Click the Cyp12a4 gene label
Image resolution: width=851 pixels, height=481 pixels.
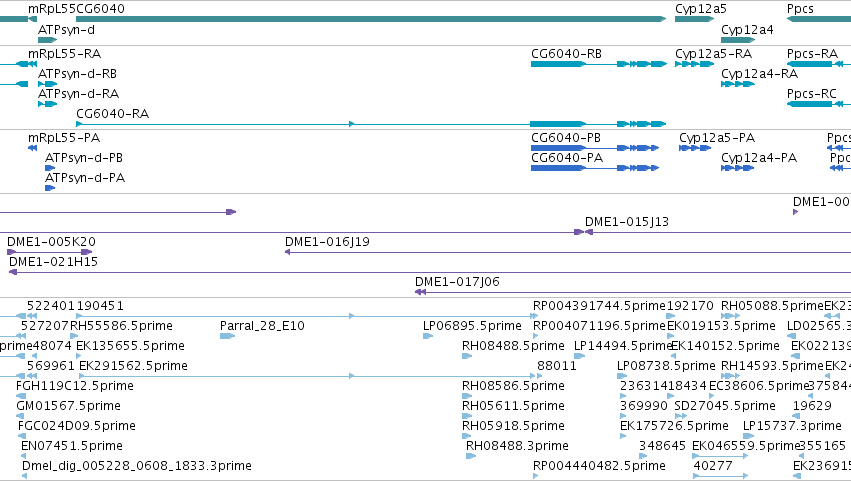click(747, 30)
